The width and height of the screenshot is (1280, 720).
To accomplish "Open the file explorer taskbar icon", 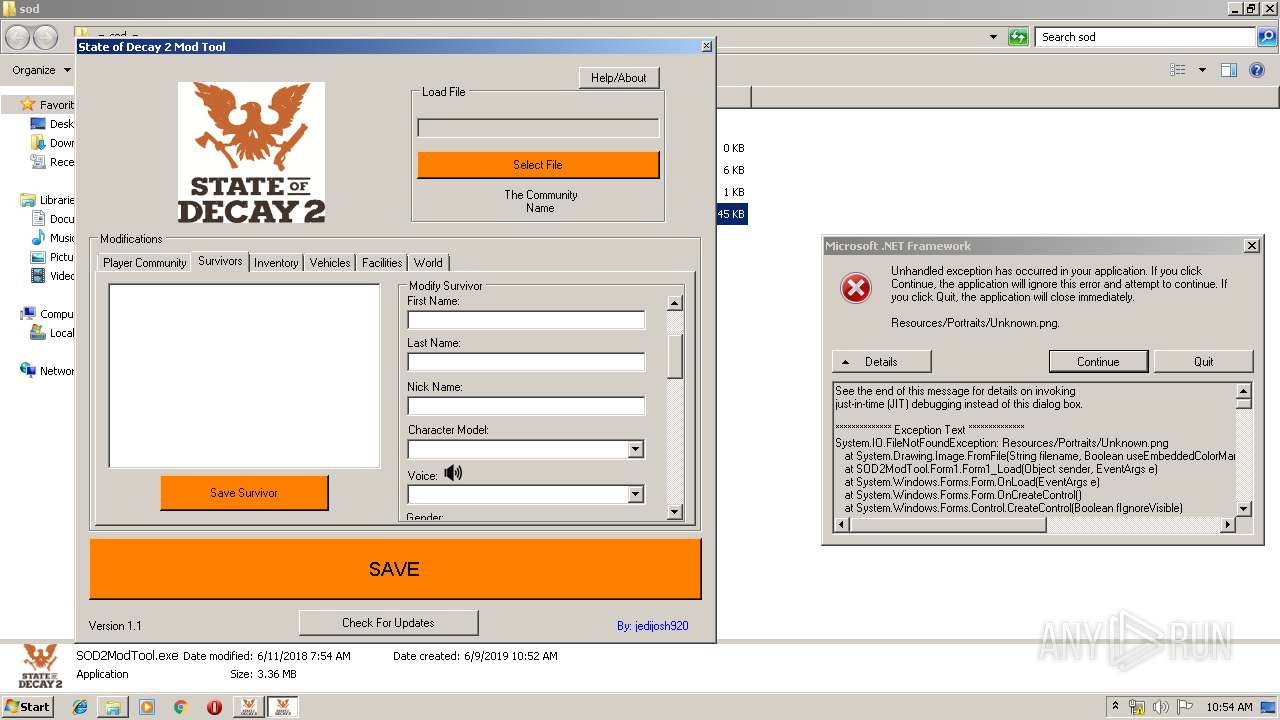I will pos(113,707).
